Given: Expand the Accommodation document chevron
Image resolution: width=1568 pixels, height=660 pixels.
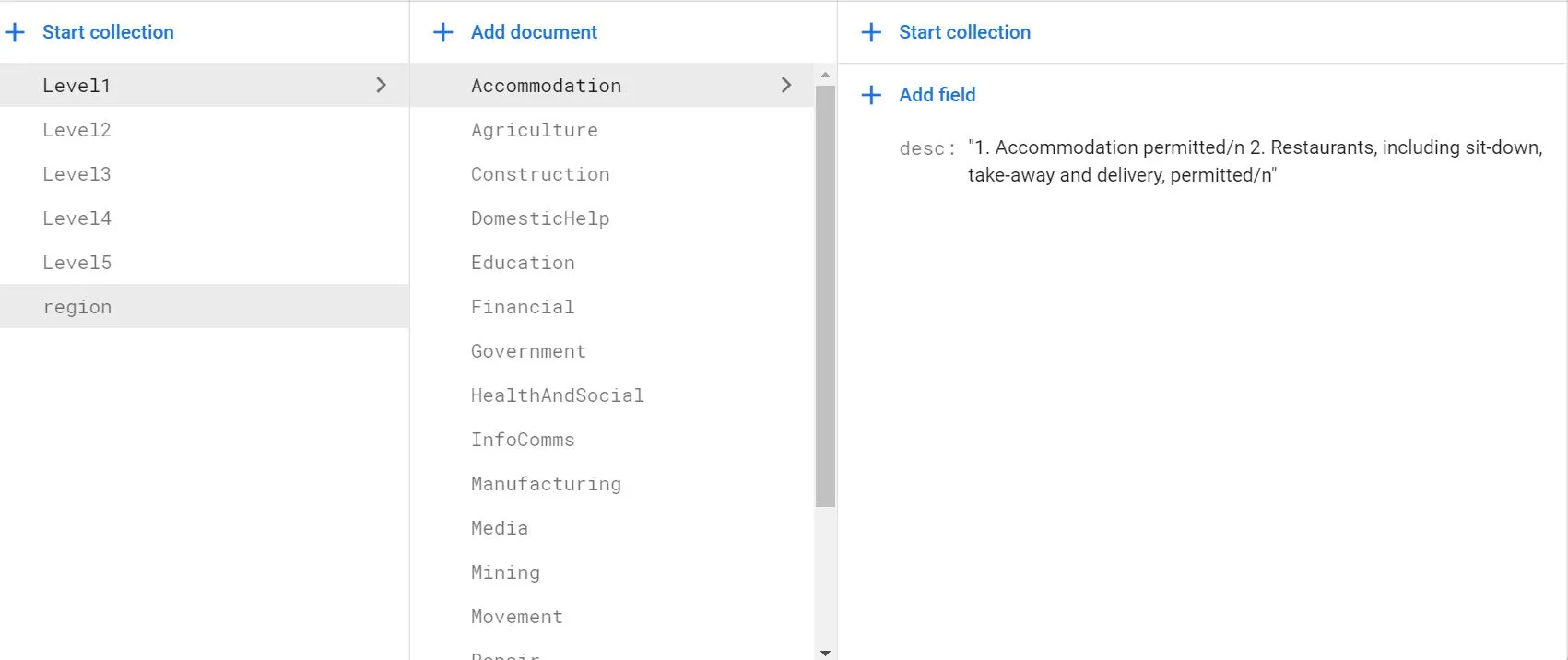Looking at the screenshot, I should click(x=786, y=85).
